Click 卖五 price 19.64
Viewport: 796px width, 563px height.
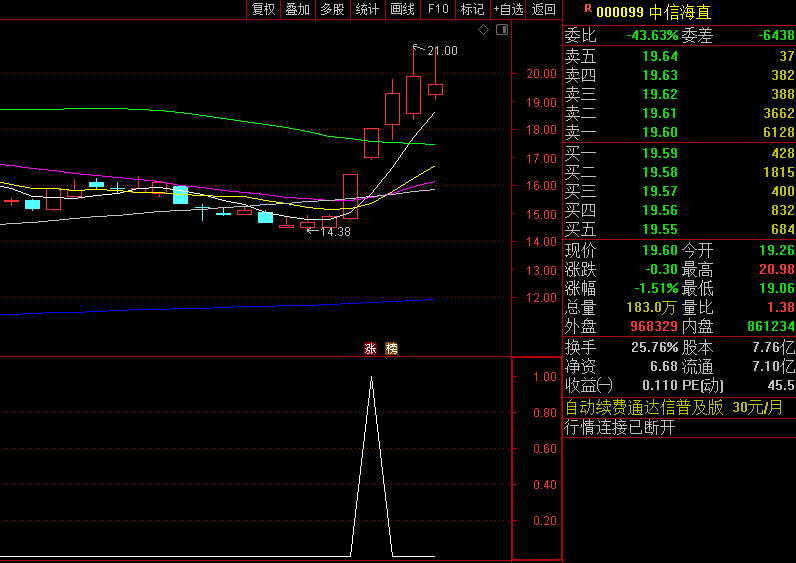click(x=660, y=56)
